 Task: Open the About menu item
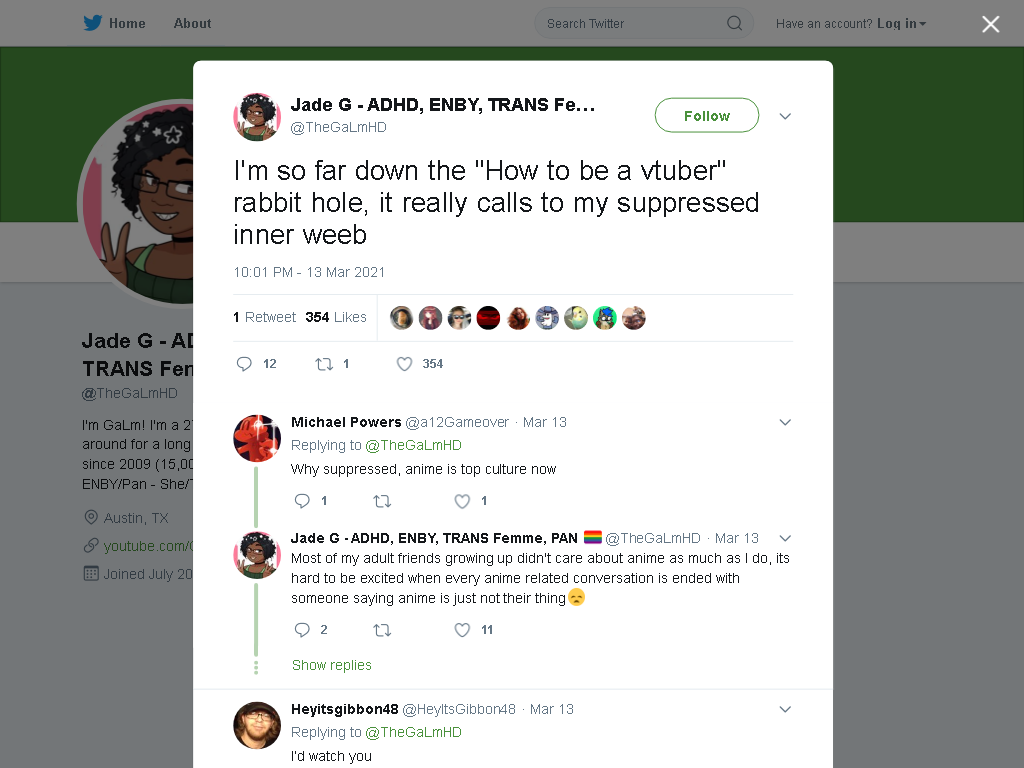coord(192,24)
